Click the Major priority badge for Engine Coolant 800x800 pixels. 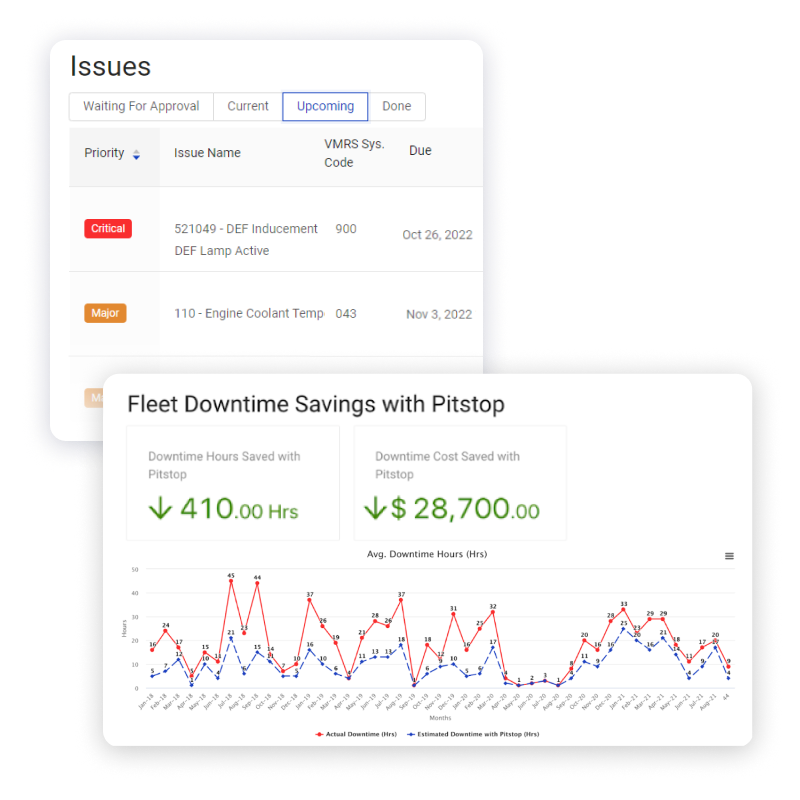[x=105, y=313]
